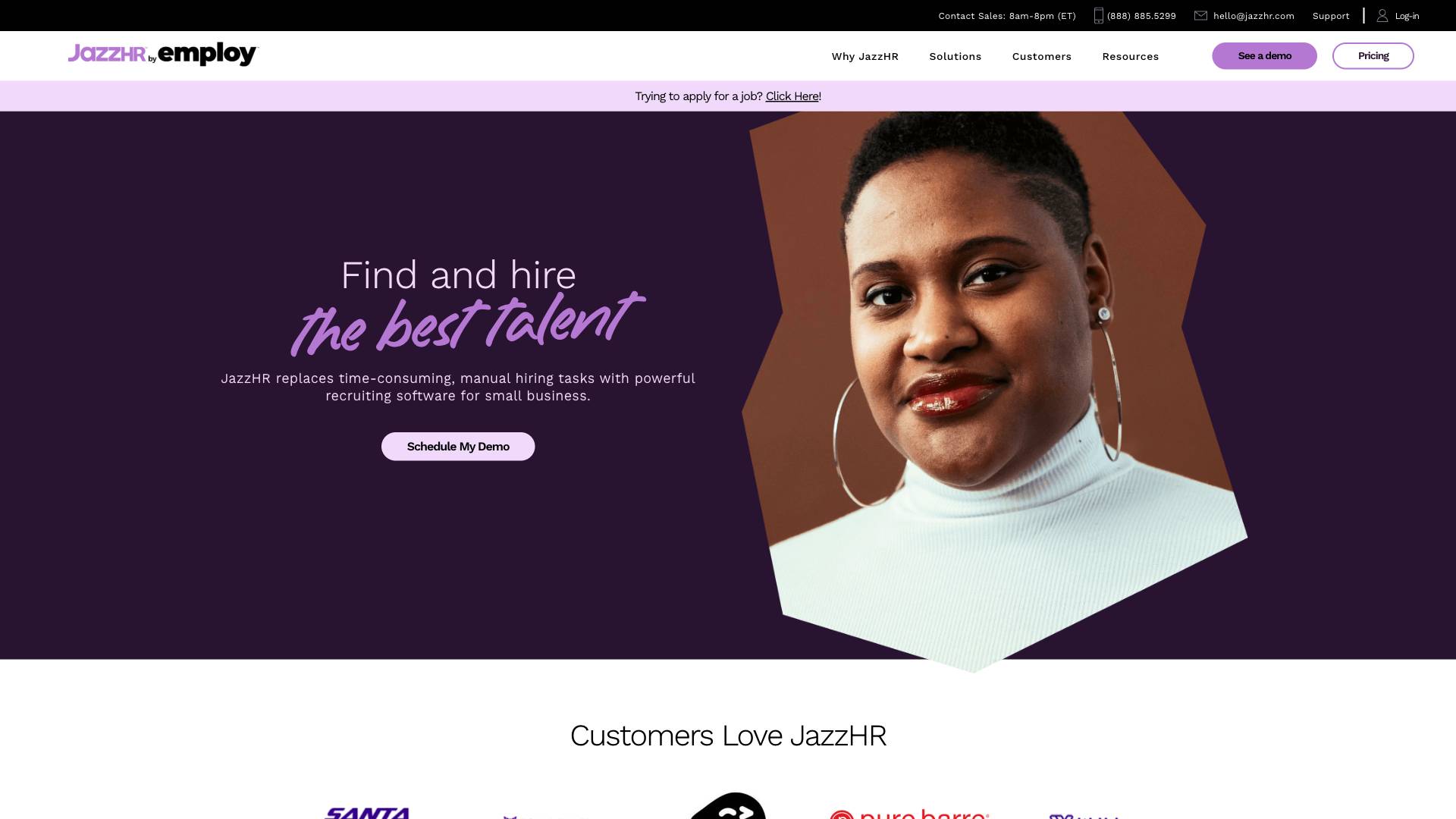This screenshot has width=1456, height=819.
Task: Click the black circular customer logo
Action: [x=728, y=805]
